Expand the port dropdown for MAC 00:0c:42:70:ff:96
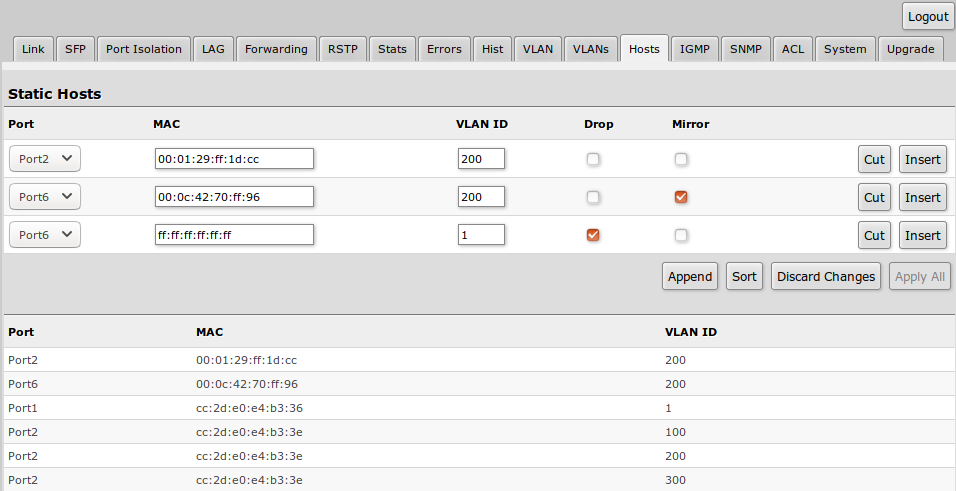Viewport: 956px width, 491px height. (45, 197)
